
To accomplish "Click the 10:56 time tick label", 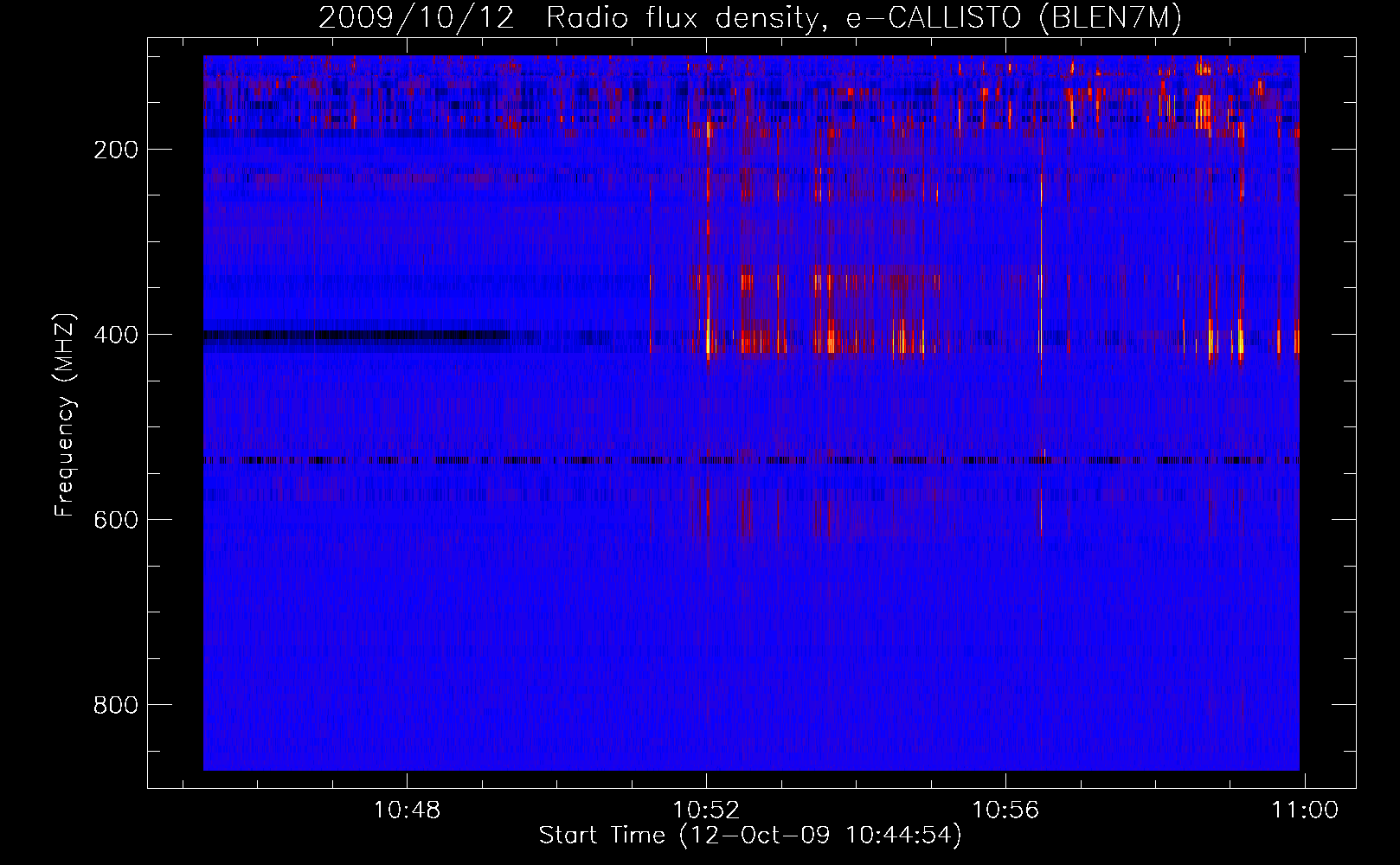I will (1005, 811).
